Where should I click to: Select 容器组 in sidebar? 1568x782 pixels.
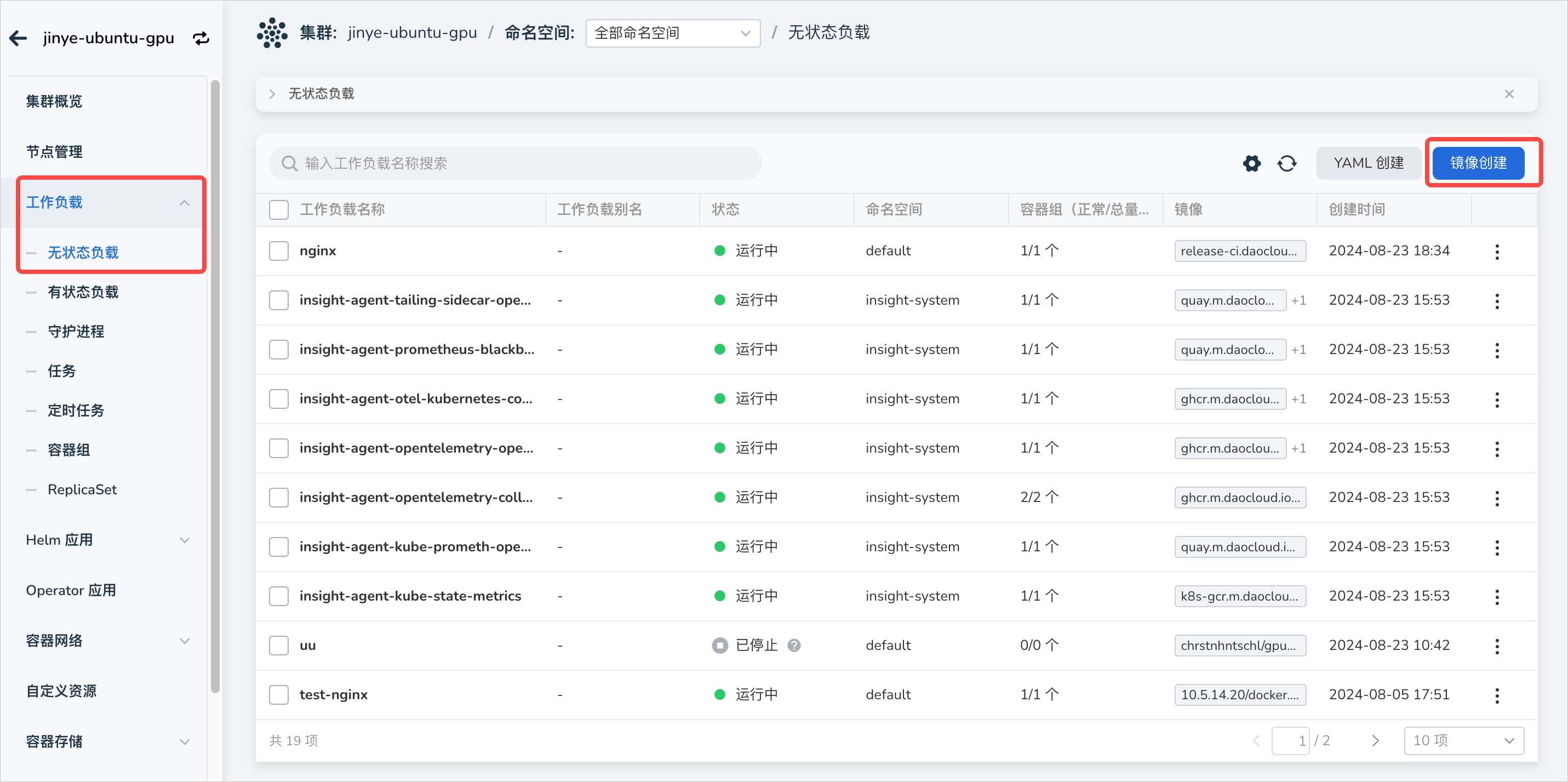[69, 450]
